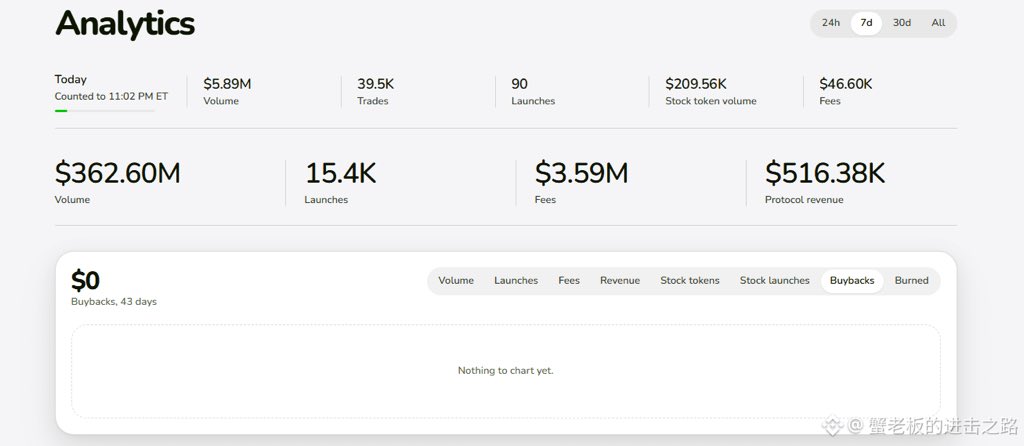Select the 24h time range

tap(831, 23)
